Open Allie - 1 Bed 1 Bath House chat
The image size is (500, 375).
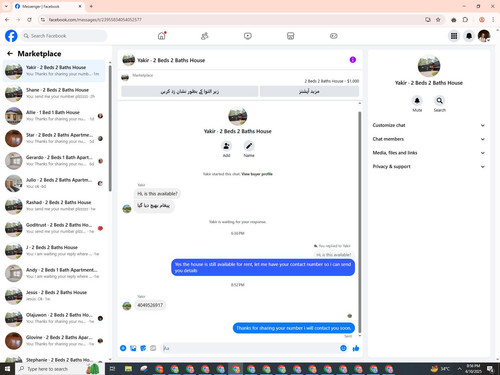[54, 116]
